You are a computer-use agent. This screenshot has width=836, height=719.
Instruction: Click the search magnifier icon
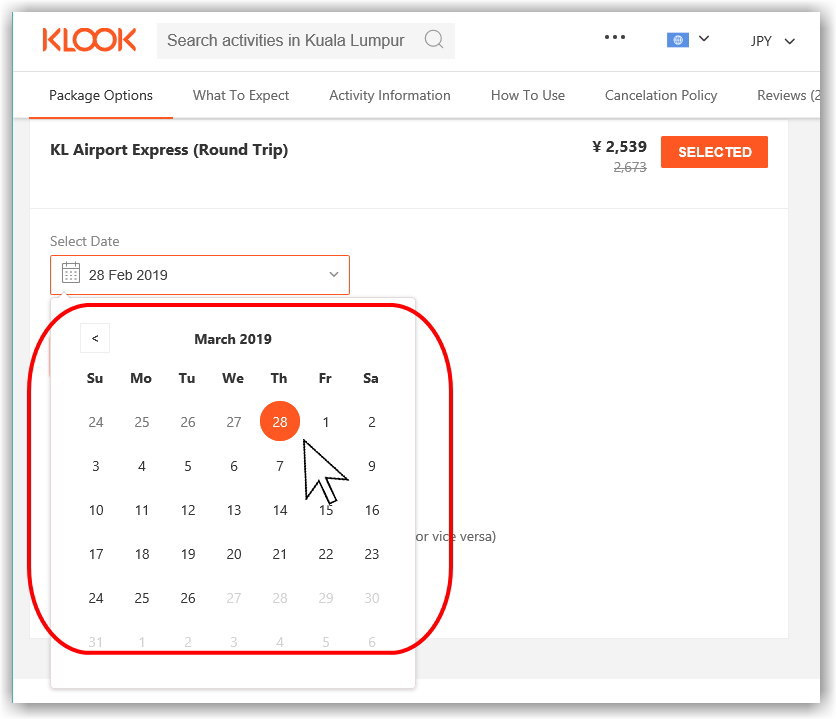pos(434,39)
